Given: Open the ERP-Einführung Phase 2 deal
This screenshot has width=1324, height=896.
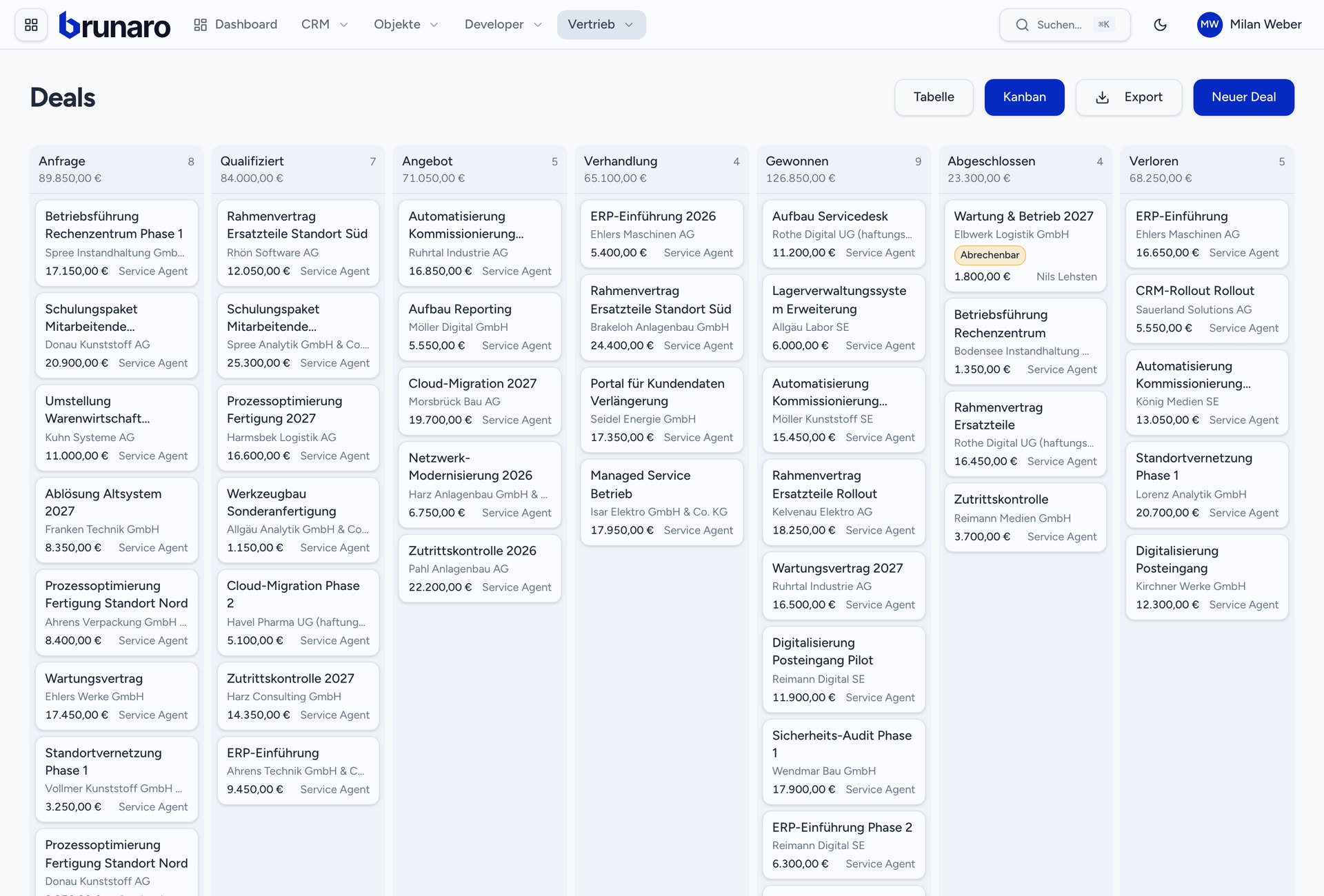Looking at the screenshot, I should click(x=843, y=845).
